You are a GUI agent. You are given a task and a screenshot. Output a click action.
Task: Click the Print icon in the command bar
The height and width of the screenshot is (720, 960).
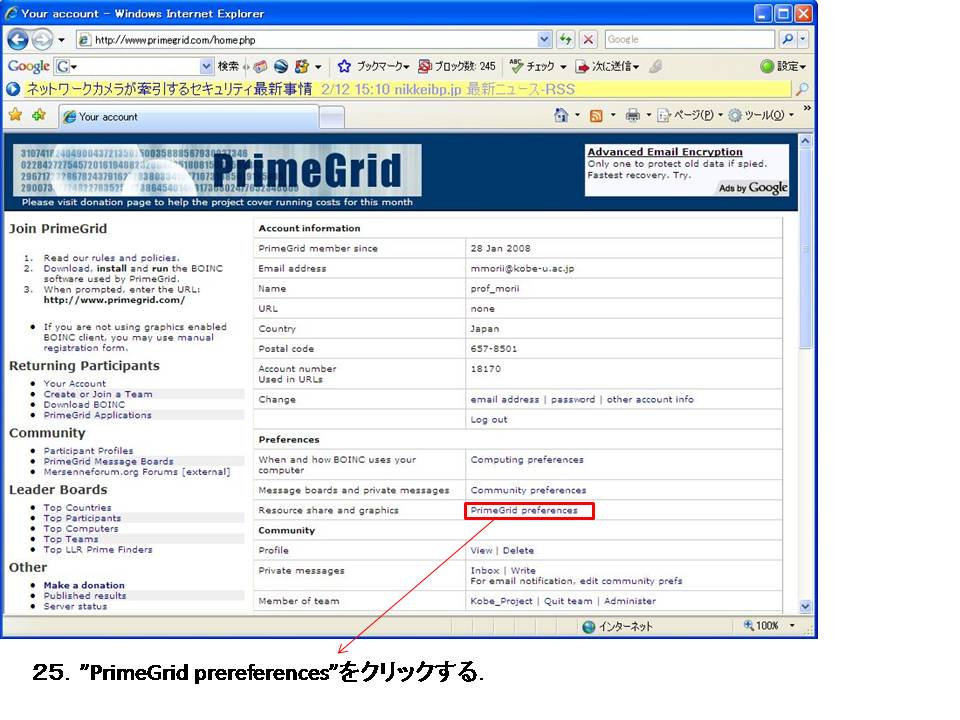click(632, 115)
